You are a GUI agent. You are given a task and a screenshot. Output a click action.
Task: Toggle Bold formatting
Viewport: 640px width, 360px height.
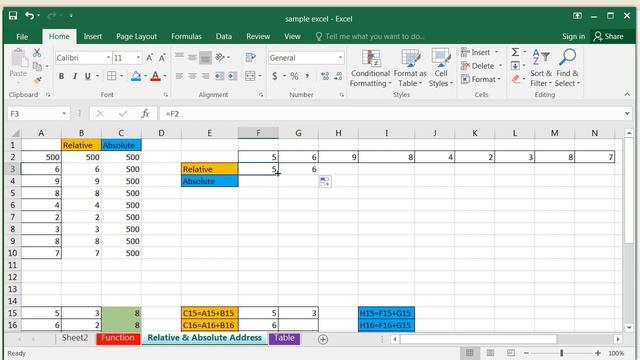point(61,76)
